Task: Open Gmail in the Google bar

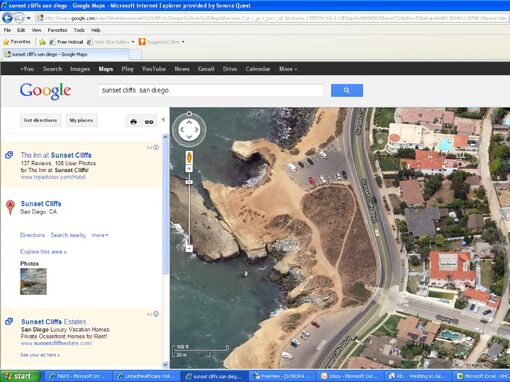Action: 206,69
